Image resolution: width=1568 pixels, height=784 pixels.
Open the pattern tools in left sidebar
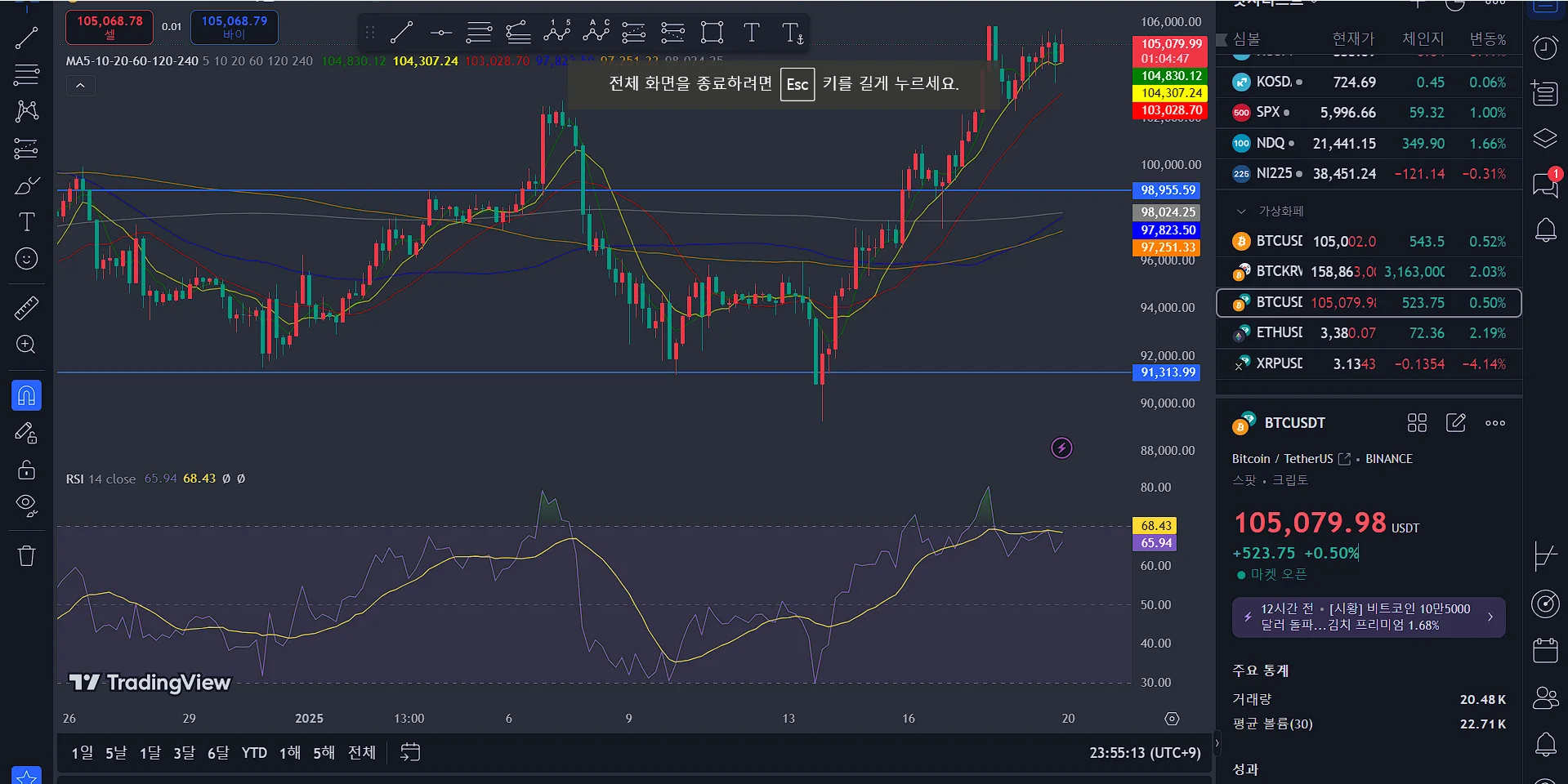pyautogui.click(x=26, y=111)
